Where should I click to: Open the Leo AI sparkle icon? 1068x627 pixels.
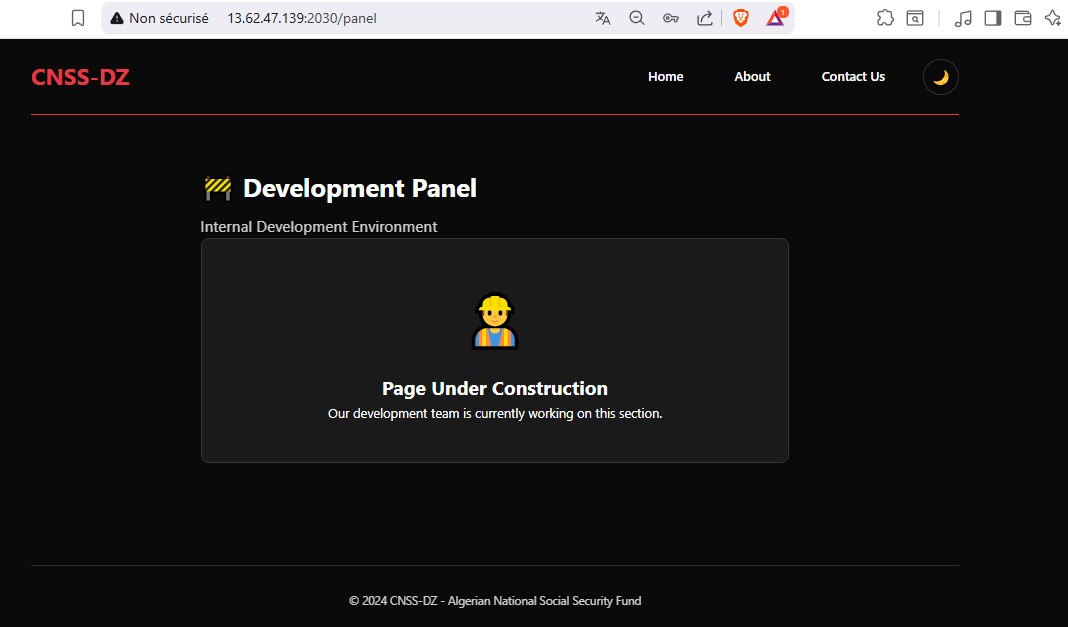tap(1053, 18)
